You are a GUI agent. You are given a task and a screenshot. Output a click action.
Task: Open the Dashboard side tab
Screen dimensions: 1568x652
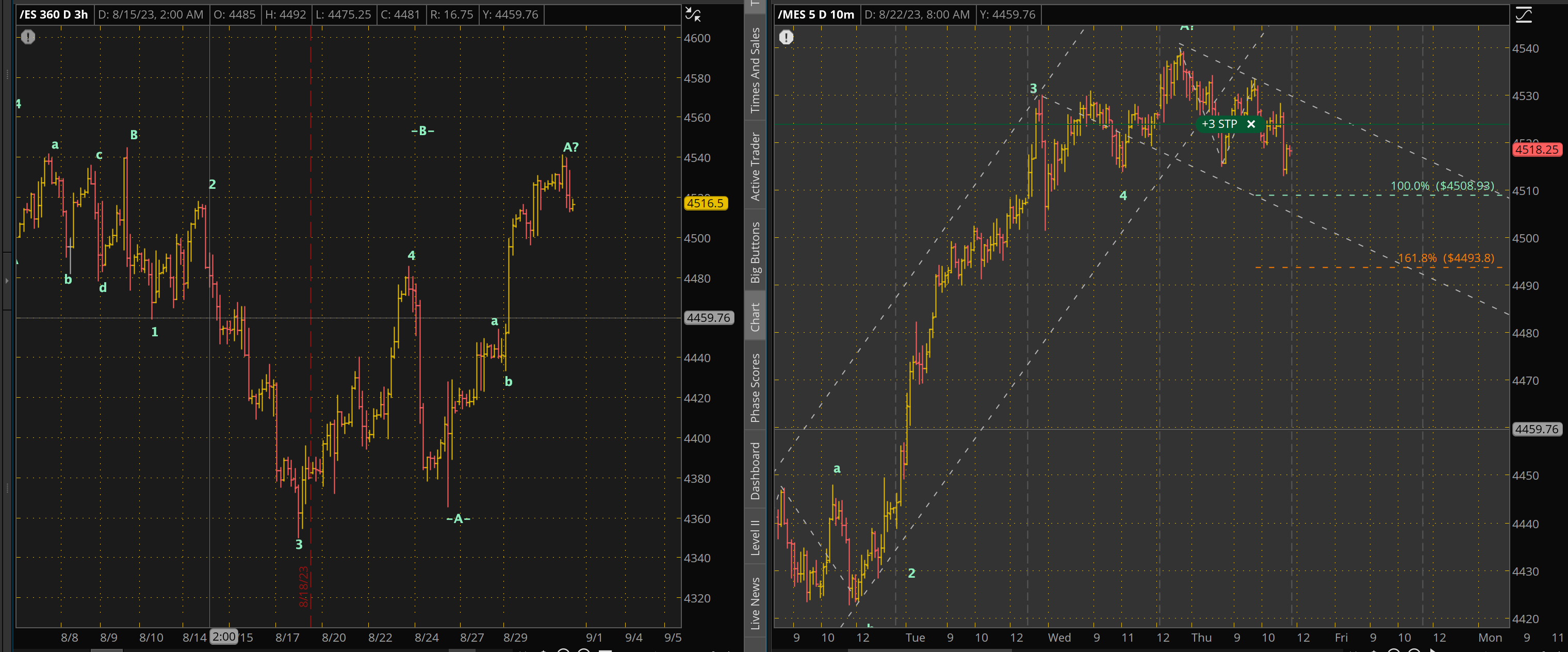point(755,470)
